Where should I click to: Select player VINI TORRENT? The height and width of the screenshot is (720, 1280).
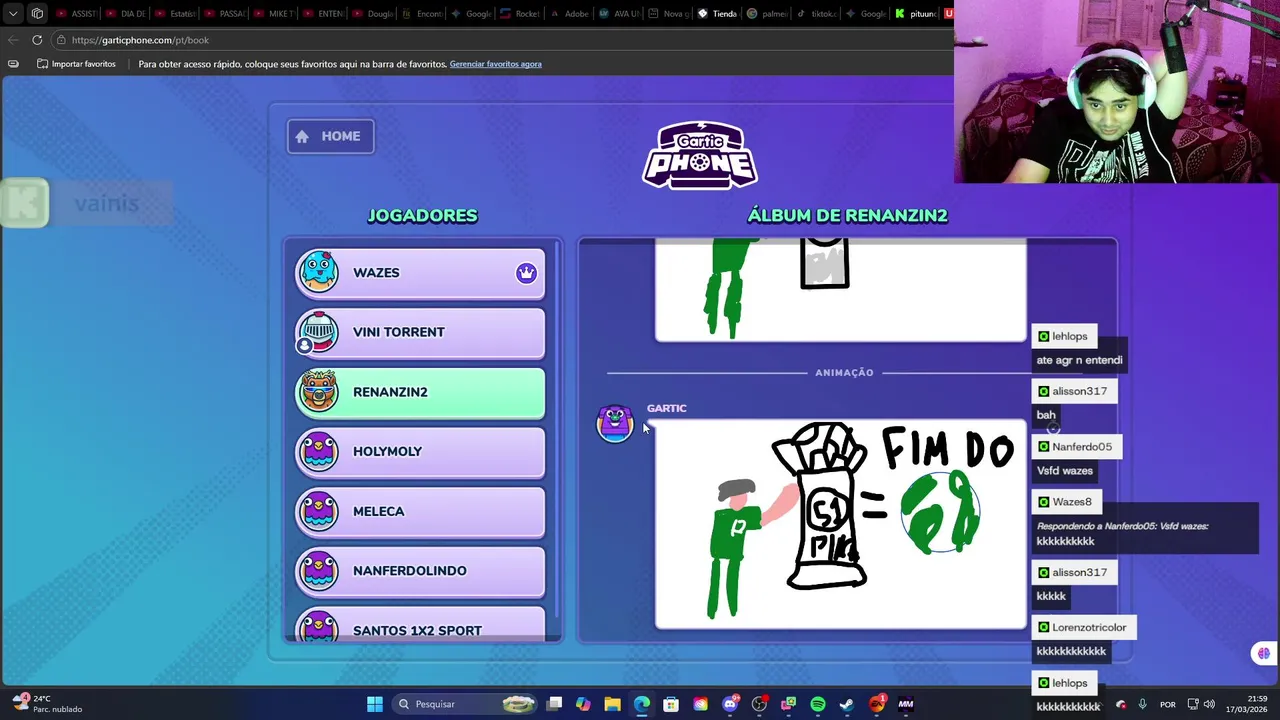(x=420, y=332)
